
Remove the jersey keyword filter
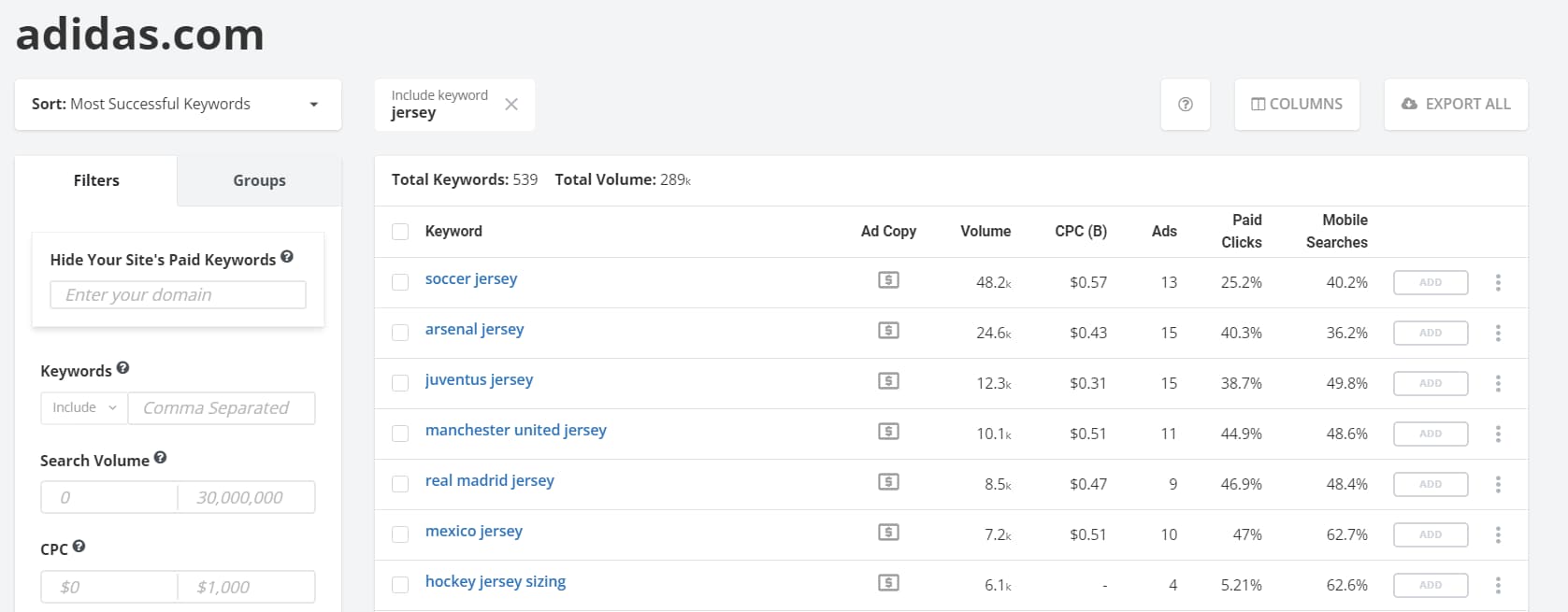(511, 105)
